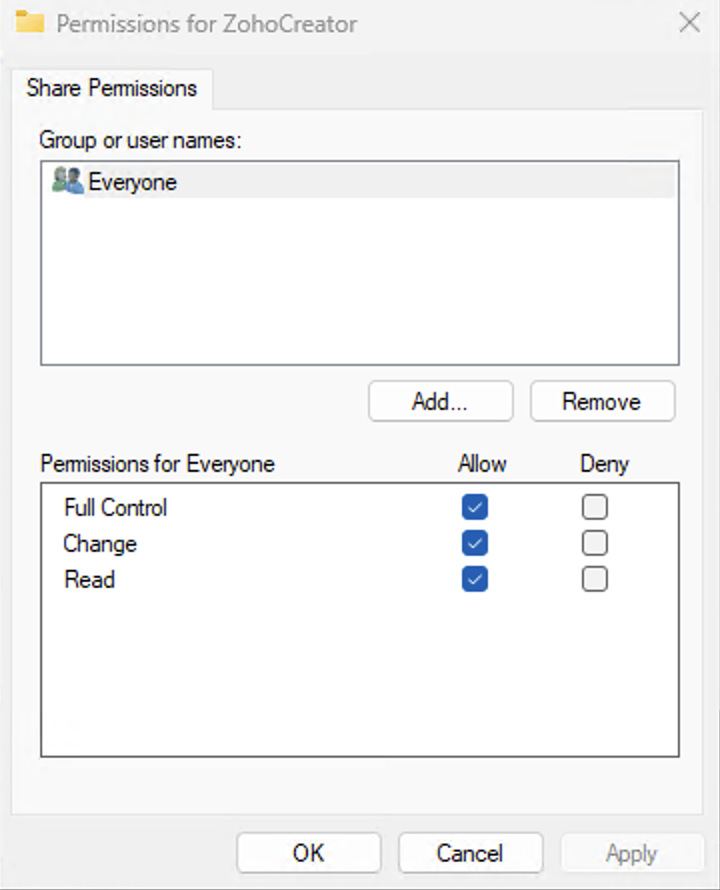Click the Full Control permission label

pyautogui.click(x=116, y=508)
